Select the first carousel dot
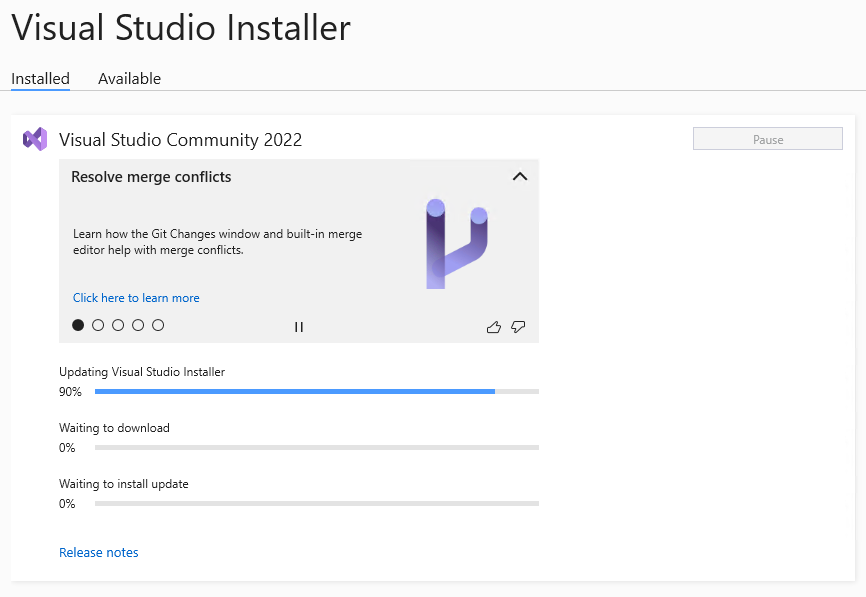The image size is (866, 597). coord(77,325)
